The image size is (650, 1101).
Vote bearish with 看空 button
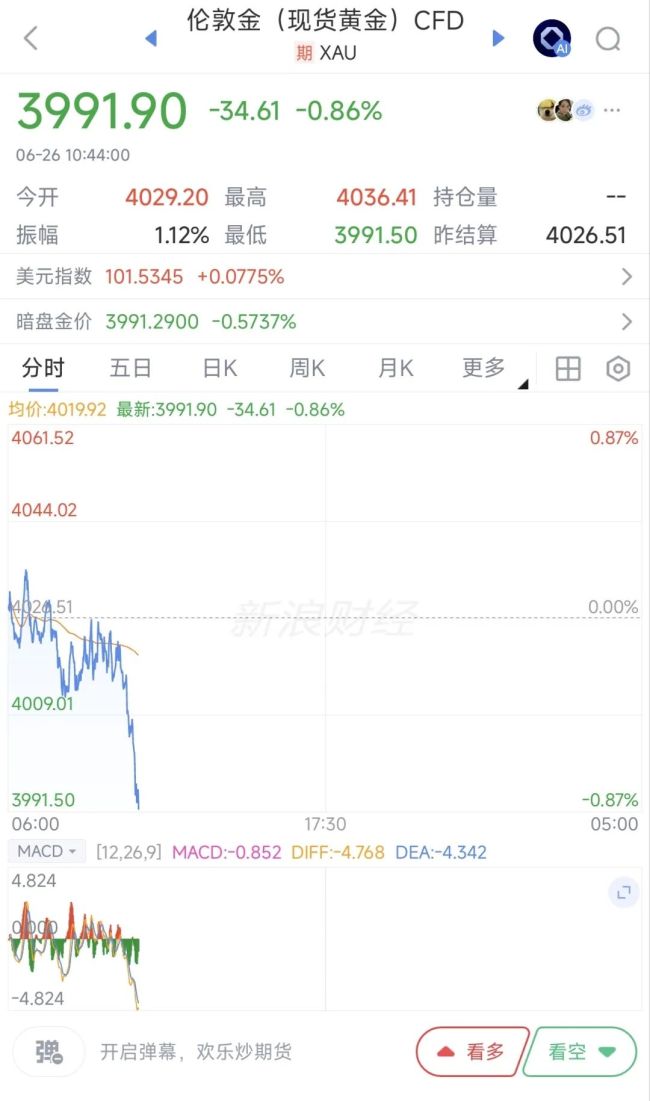point(581,1051)
